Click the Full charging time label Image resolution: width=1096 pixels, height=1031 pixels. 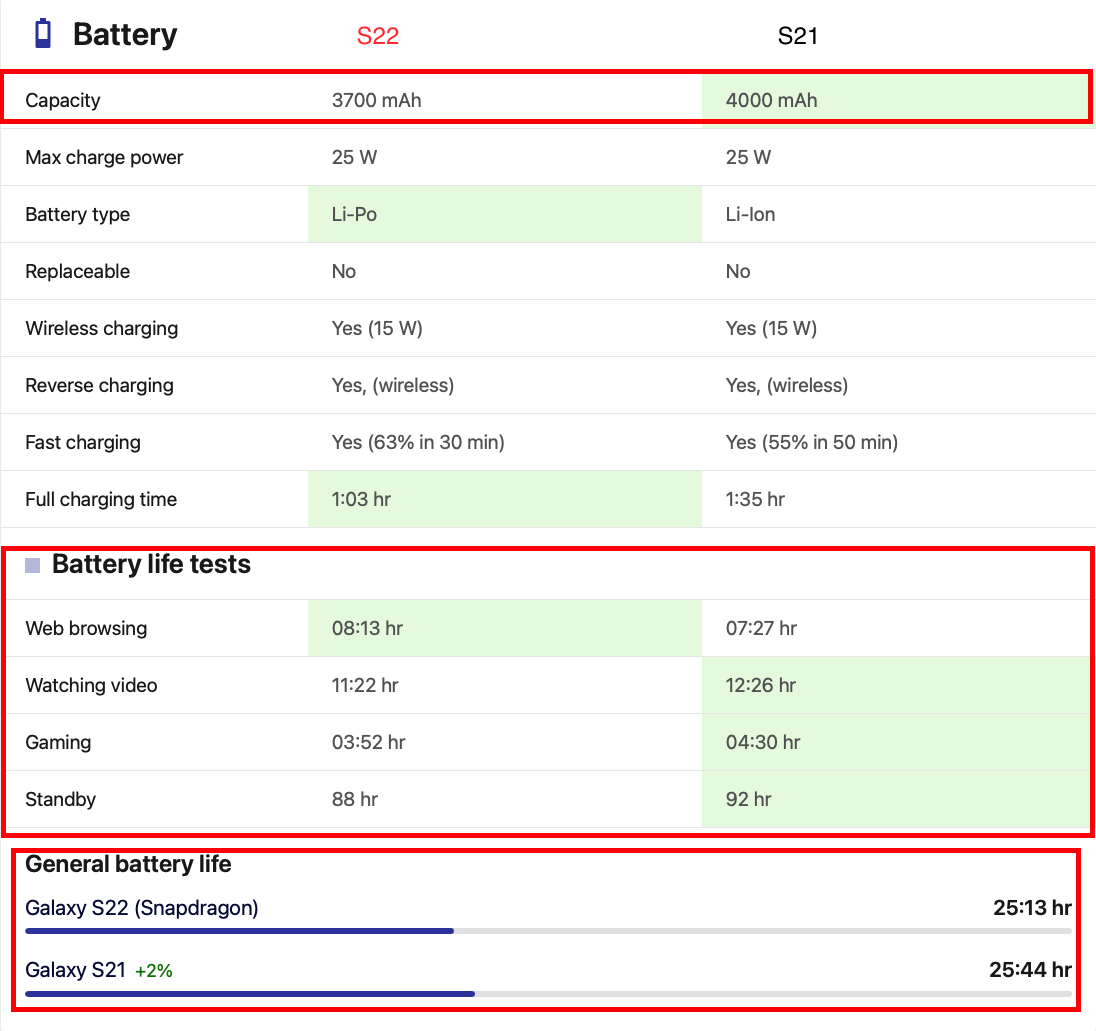(101, 500)
